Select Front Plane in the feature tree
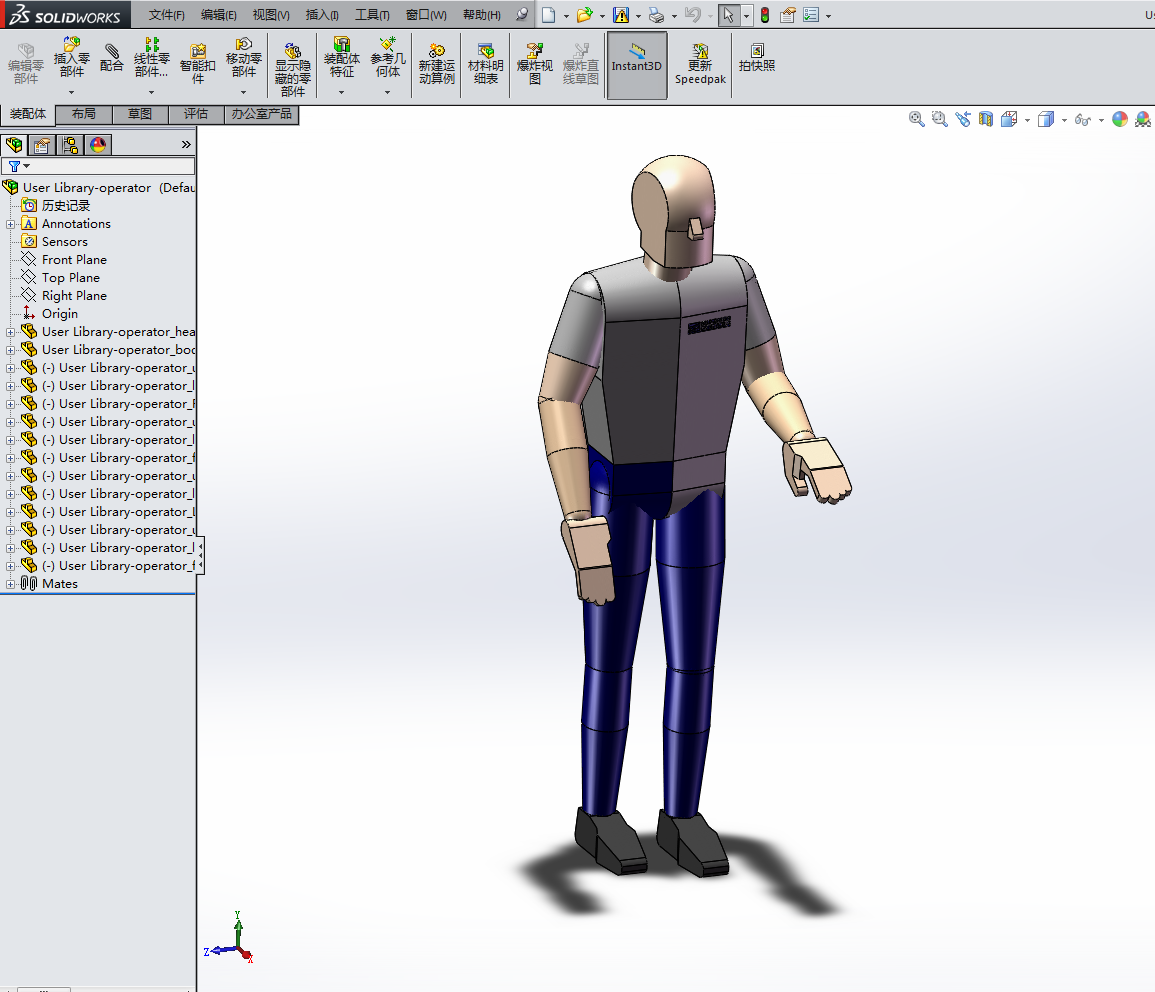Image resolution: width=1155 pixels, height=992 pixels. pos(74,260)
